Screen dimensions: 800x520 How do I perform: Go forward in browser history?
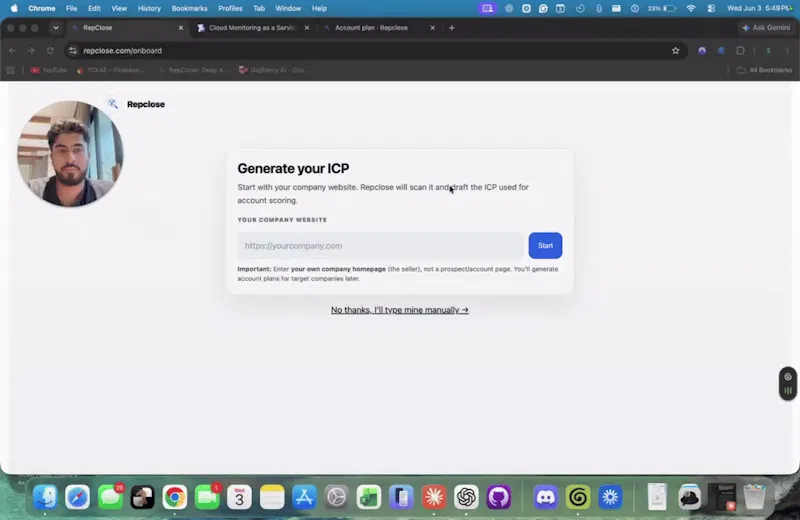click(31, 51)
